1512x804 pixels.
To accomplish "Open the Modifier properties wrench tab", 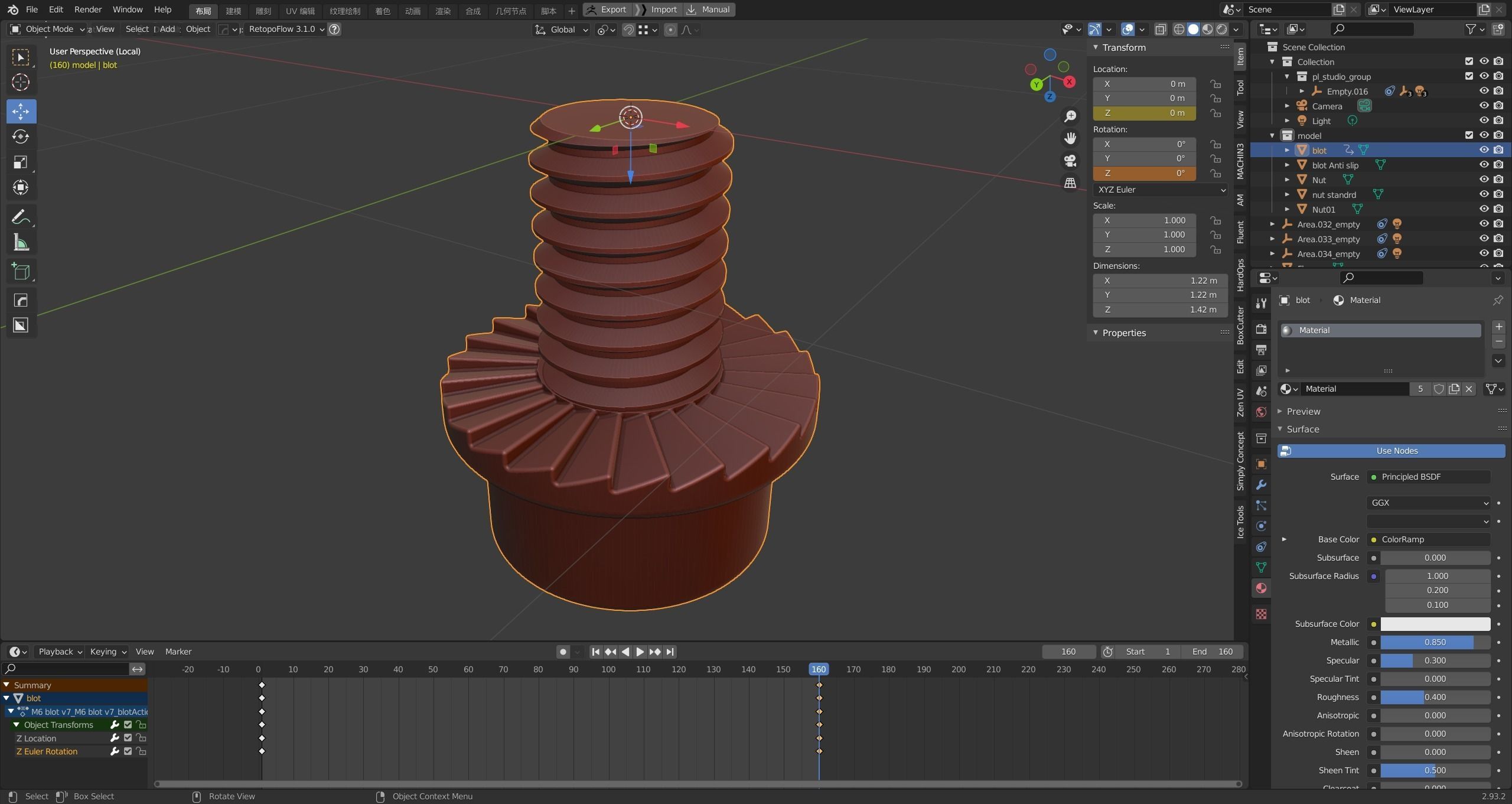I will 1261,485.
